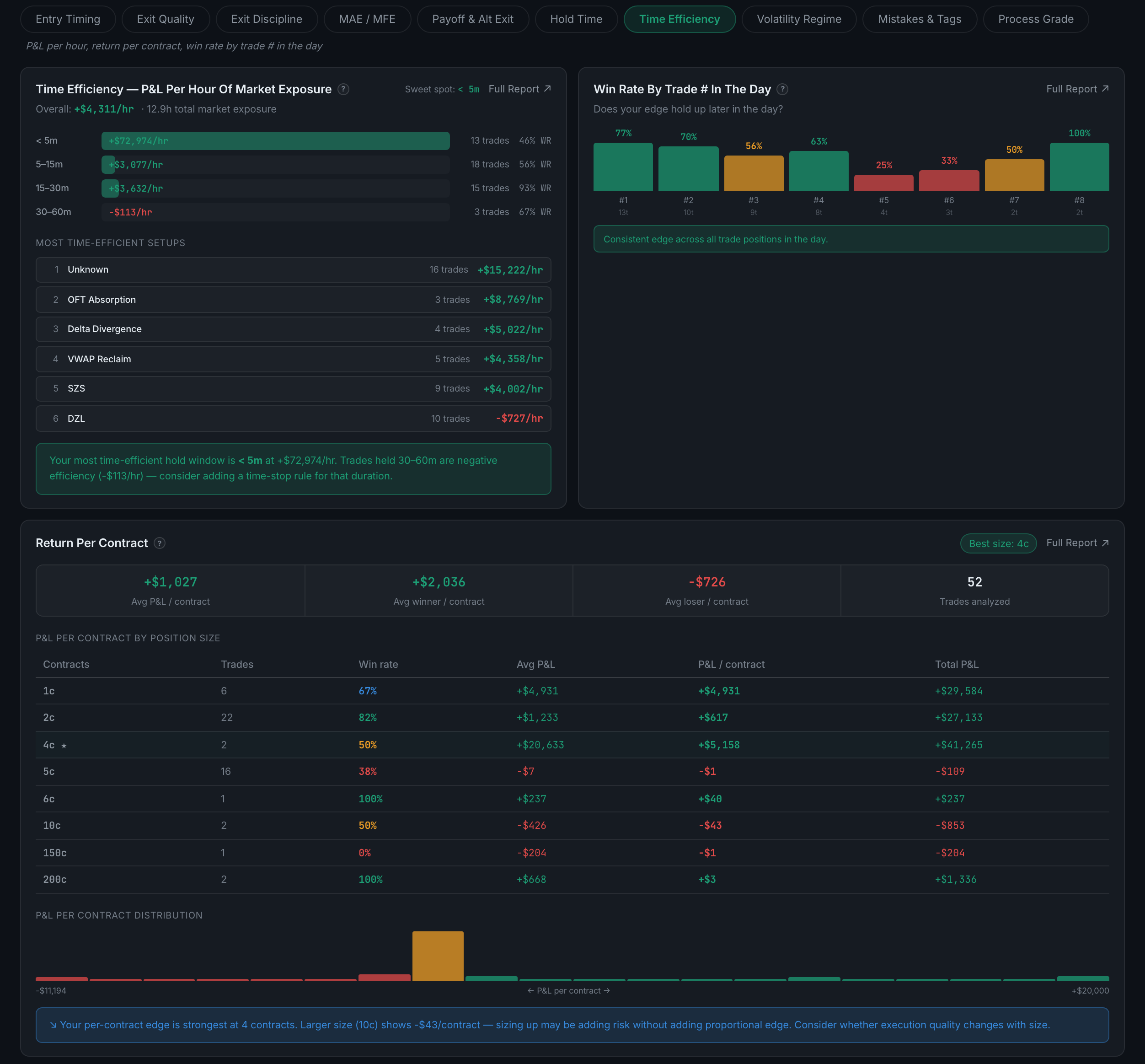
Task: Open Full Report arrow in Return Per Contract
Action: click(x=1105, y=543)
